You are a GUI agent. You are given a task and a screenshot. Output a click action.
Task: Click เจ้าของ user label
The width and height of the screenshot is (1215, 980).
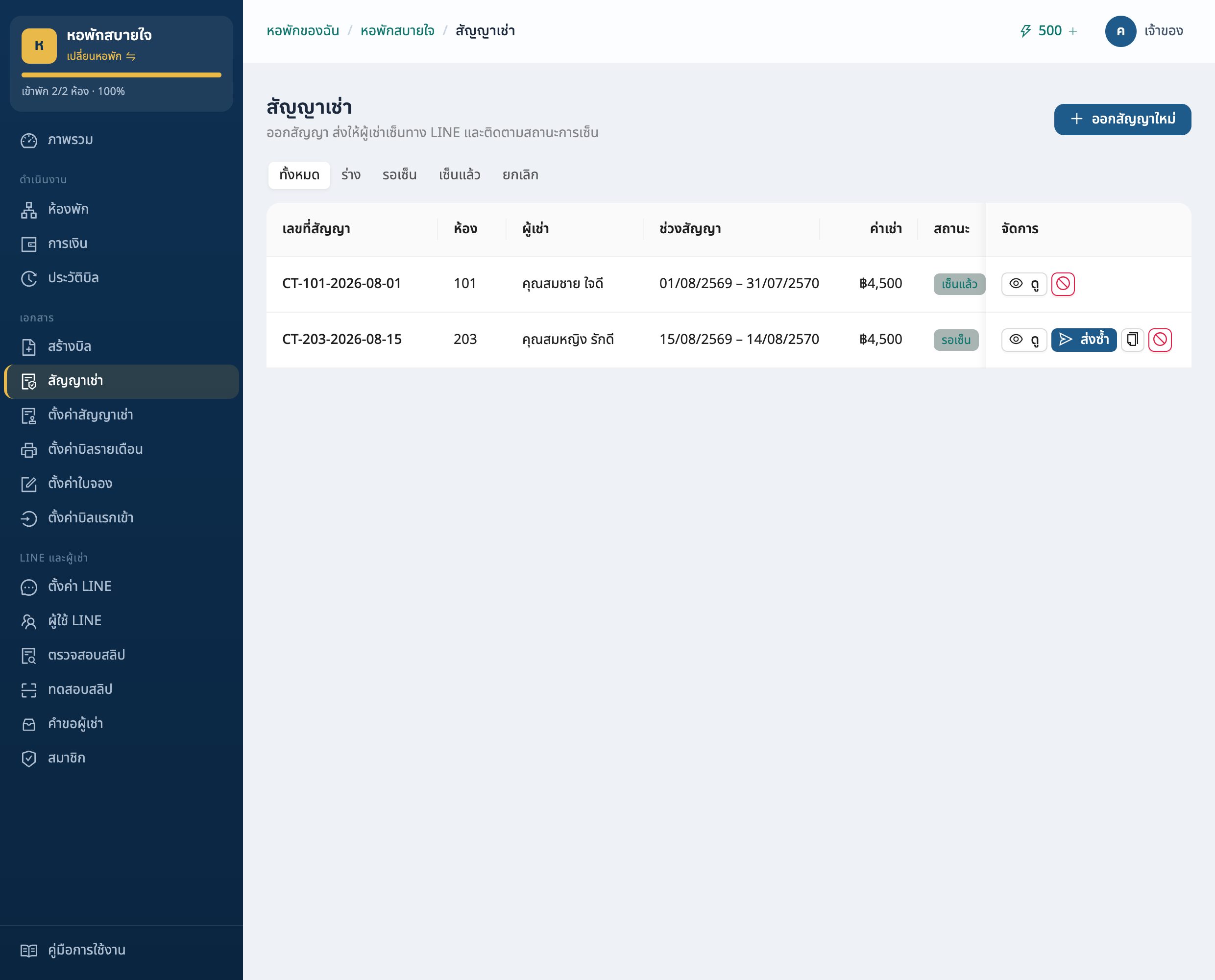pos(1164,31)
